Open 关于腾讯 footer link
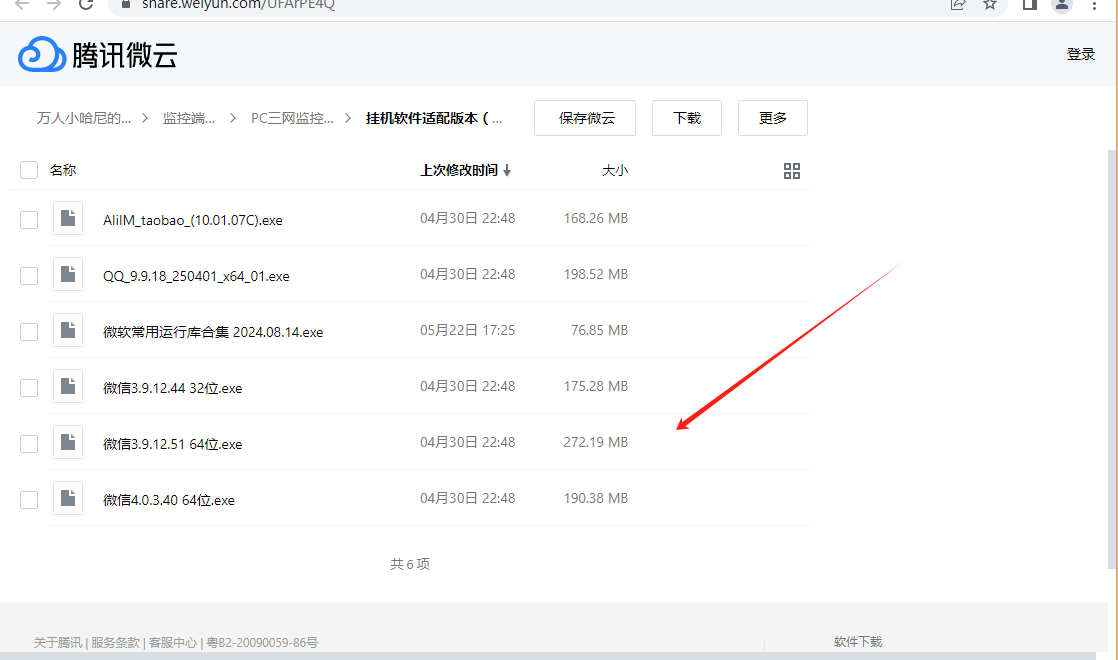 pyautogui.click(x=58, y=642)
